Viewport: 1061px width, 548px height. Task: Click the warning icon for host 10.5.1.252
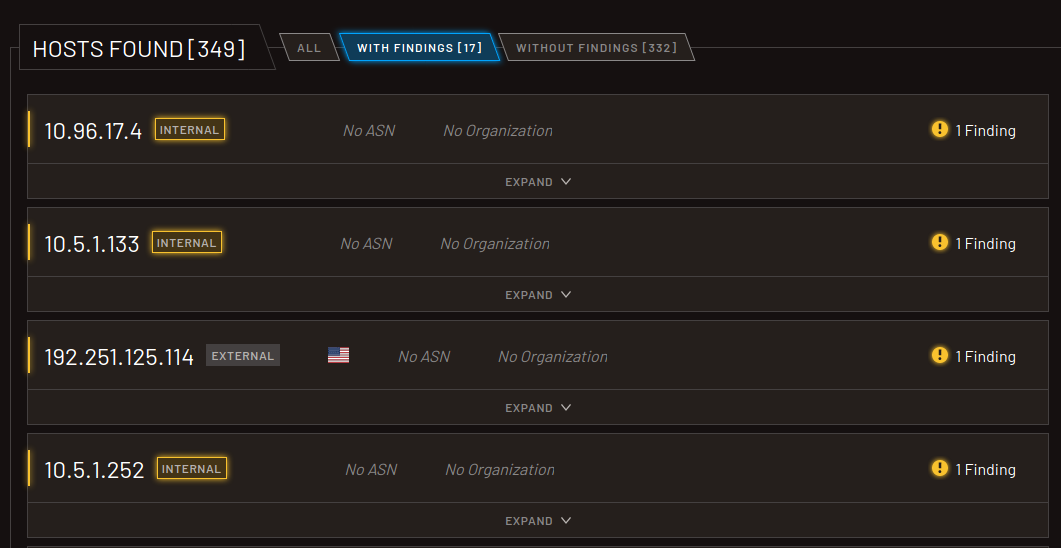click(x=939, y=469)
